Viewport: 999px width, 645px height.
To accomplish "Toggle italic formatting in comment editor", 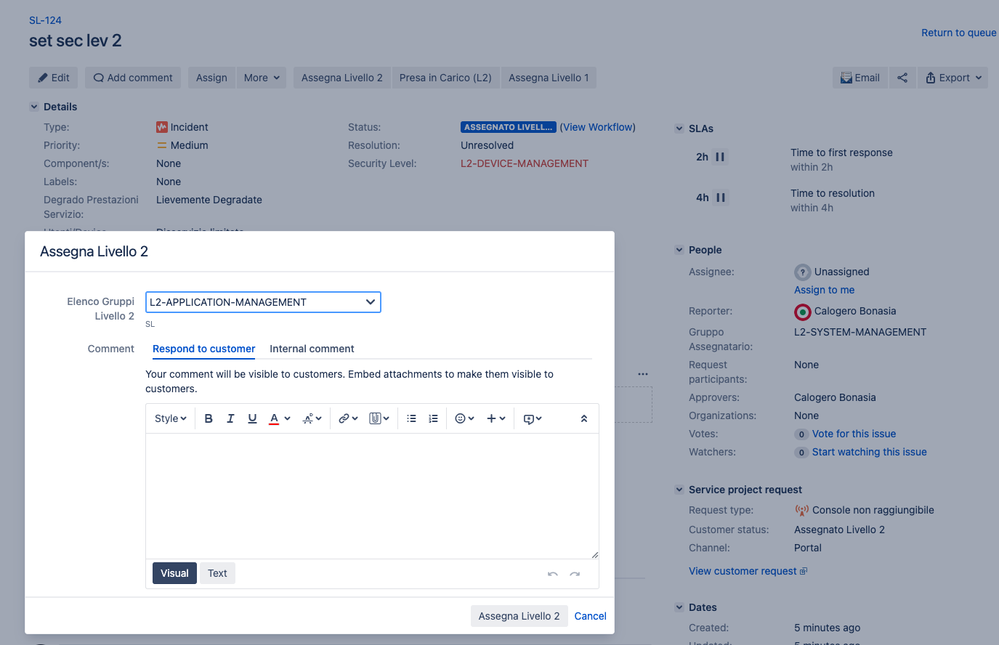I will coord(230,419).
